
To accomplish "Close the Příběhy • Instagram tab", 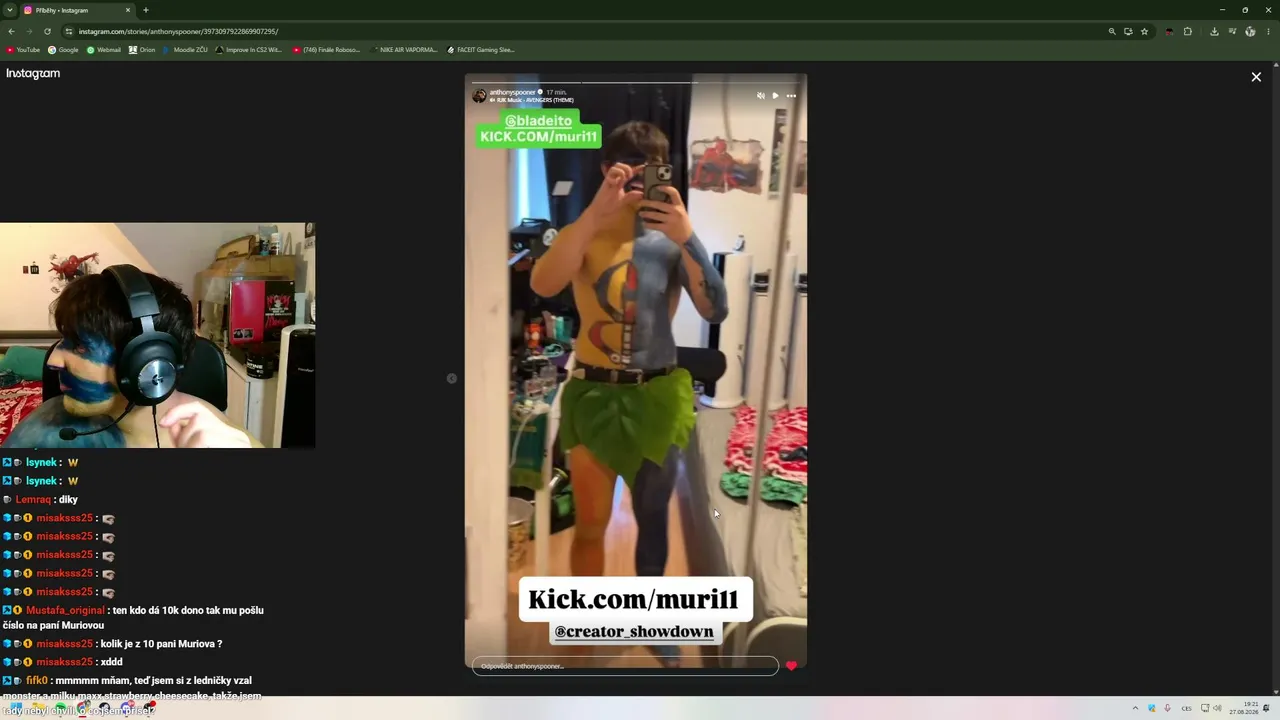I will point(128,10).
